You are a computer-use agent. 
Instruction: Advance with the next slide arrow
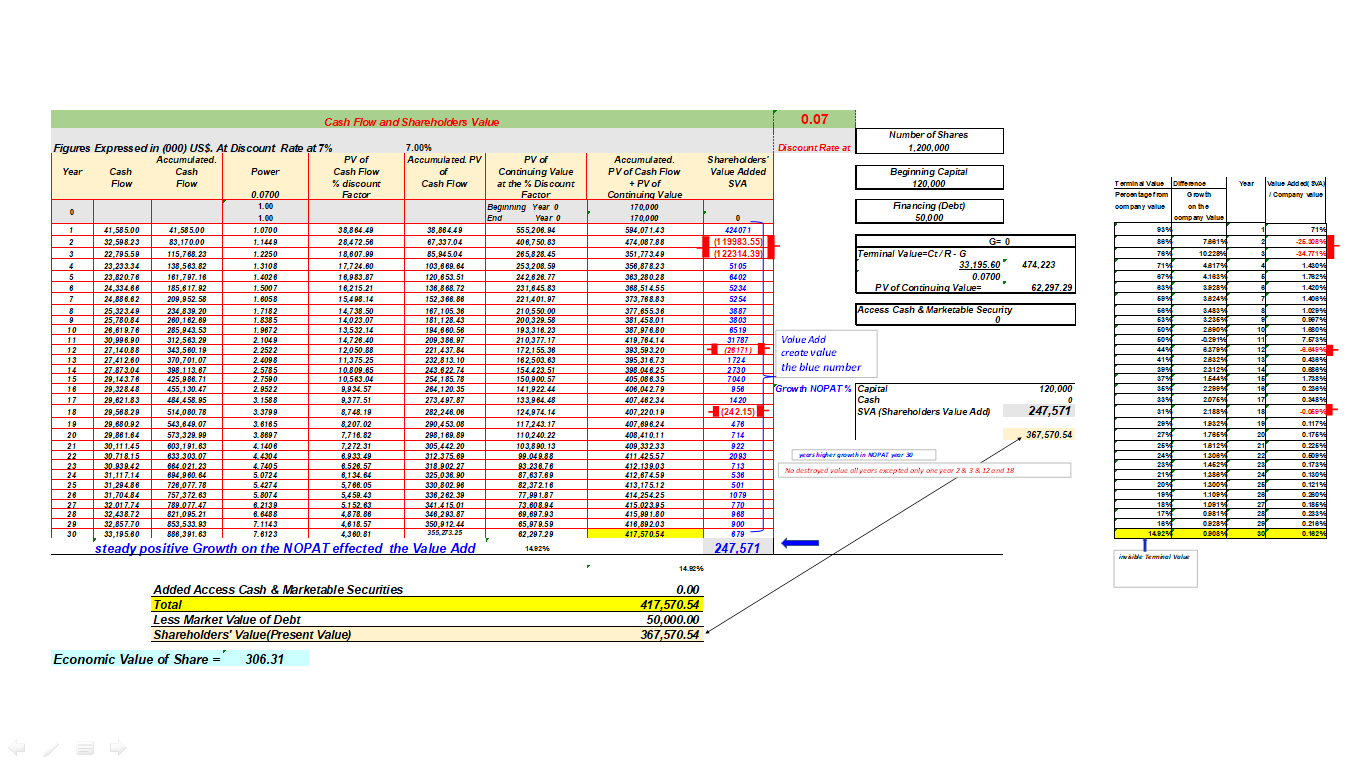(x=118, y=747)
